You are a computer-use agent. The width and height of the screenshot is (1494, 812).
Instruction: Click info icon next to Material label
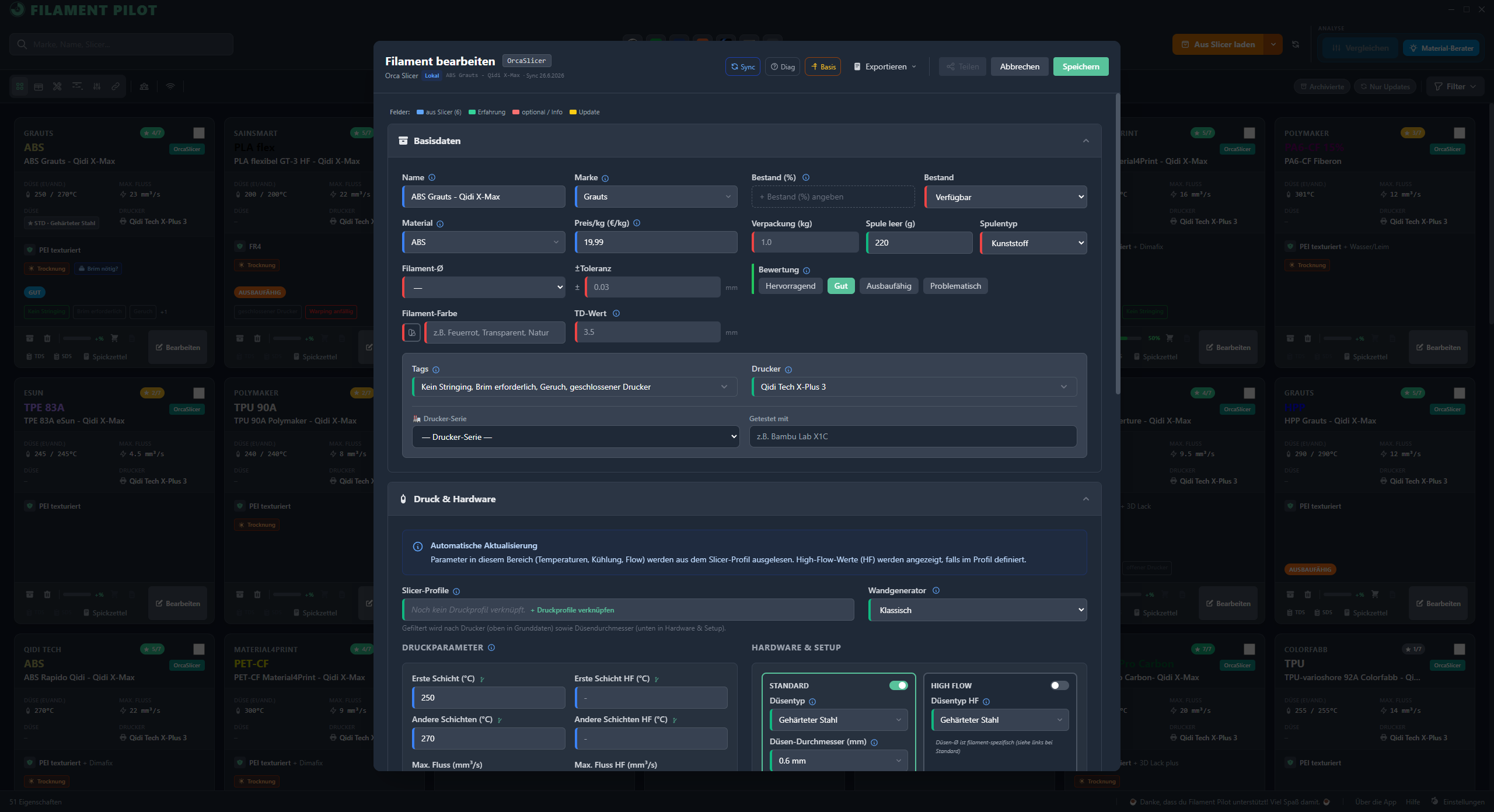[440, 223]
